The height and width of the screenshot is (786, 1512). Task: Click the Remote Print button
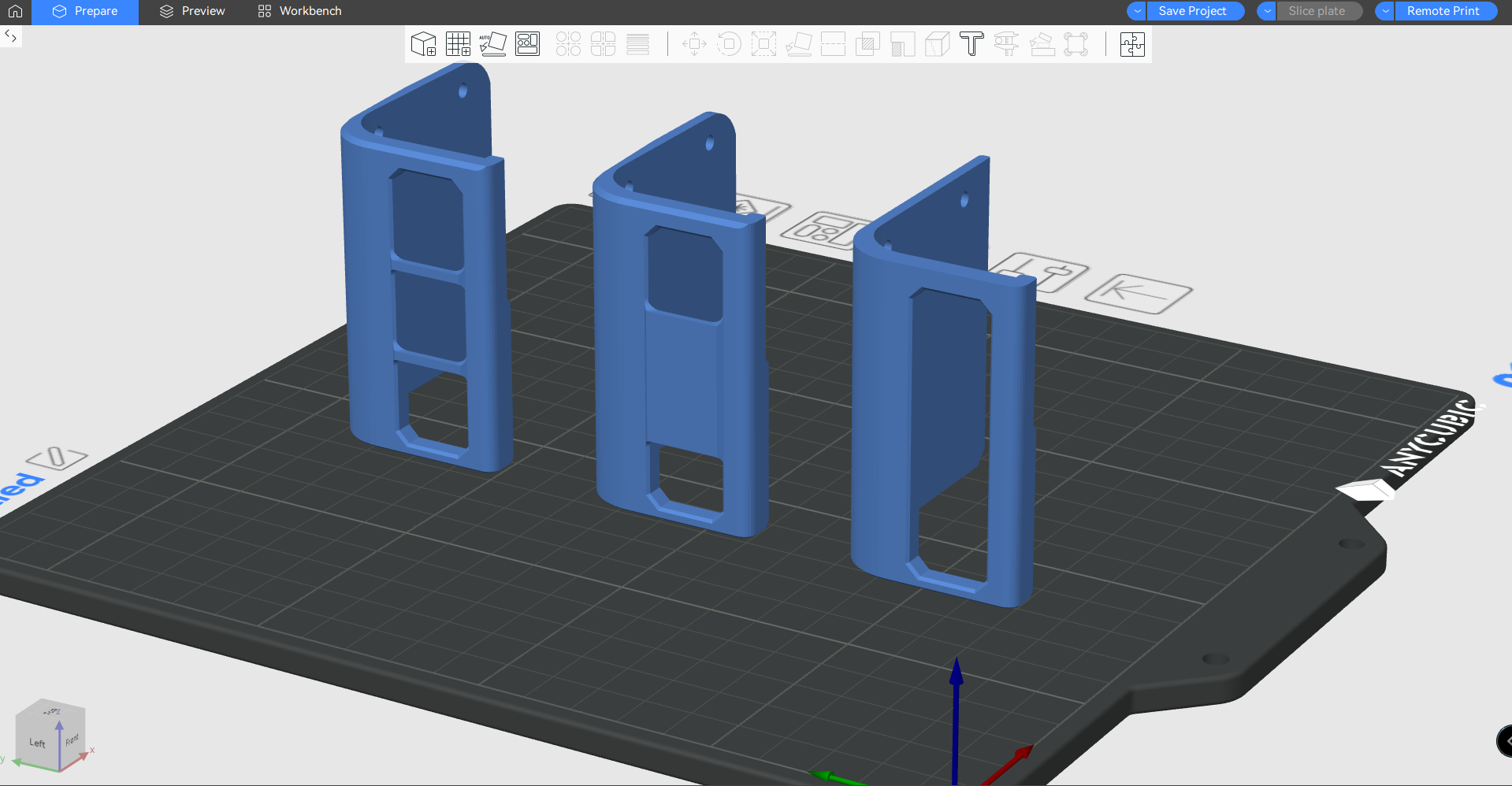point(1446,11)
